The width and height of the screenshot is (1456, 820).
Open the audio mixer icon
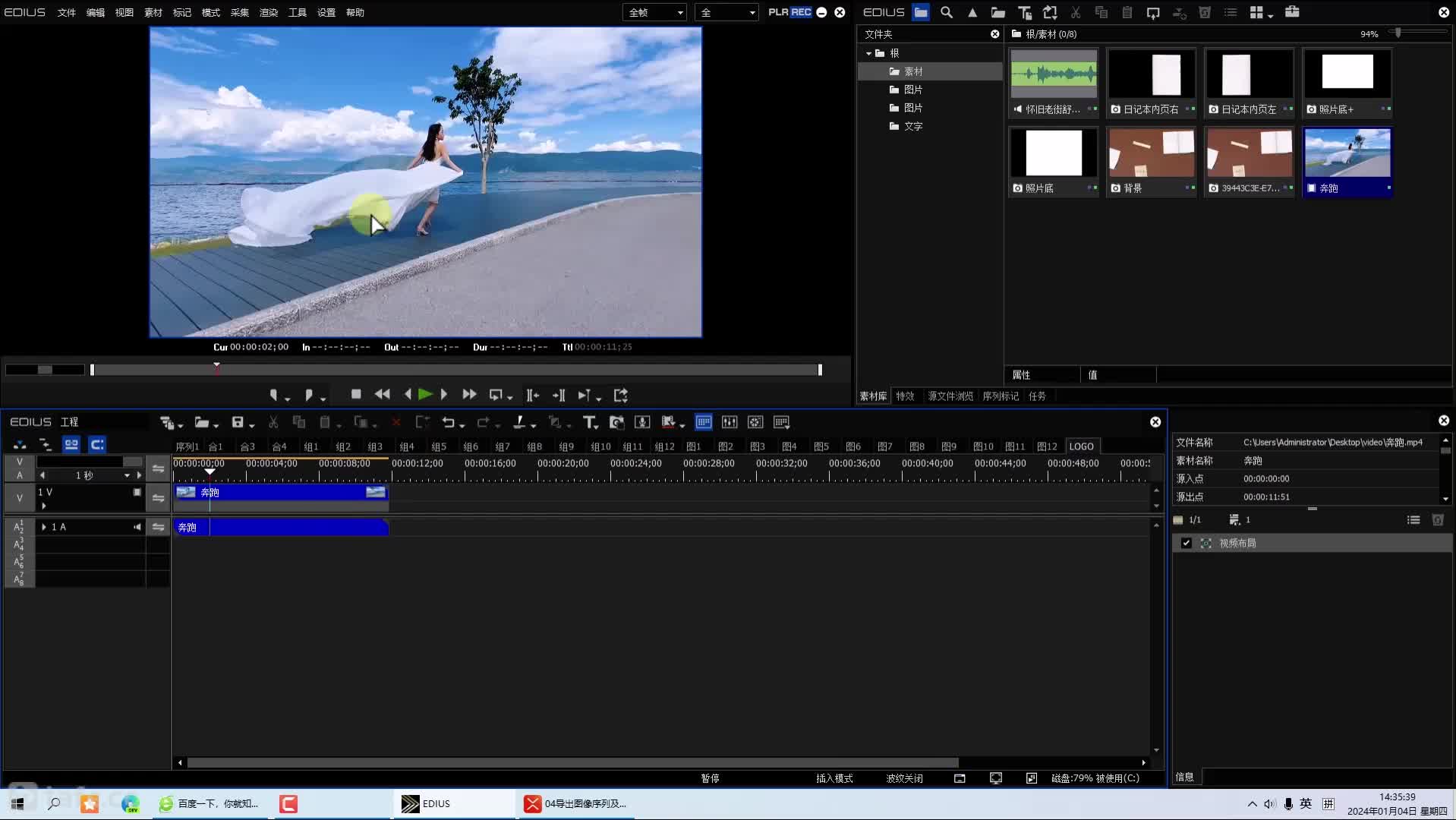(x=730, y=422)
